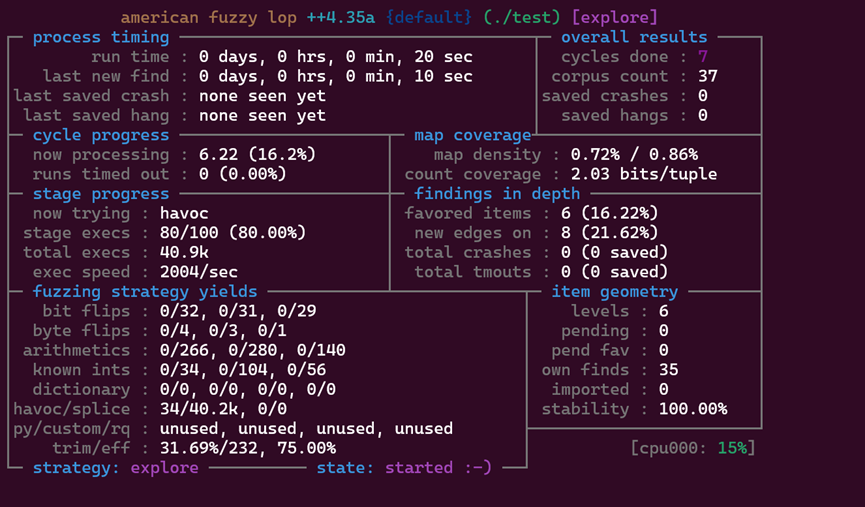Click the '{default}' label in the title
Screen dimensions: 865x507
(x=429, y=18)
